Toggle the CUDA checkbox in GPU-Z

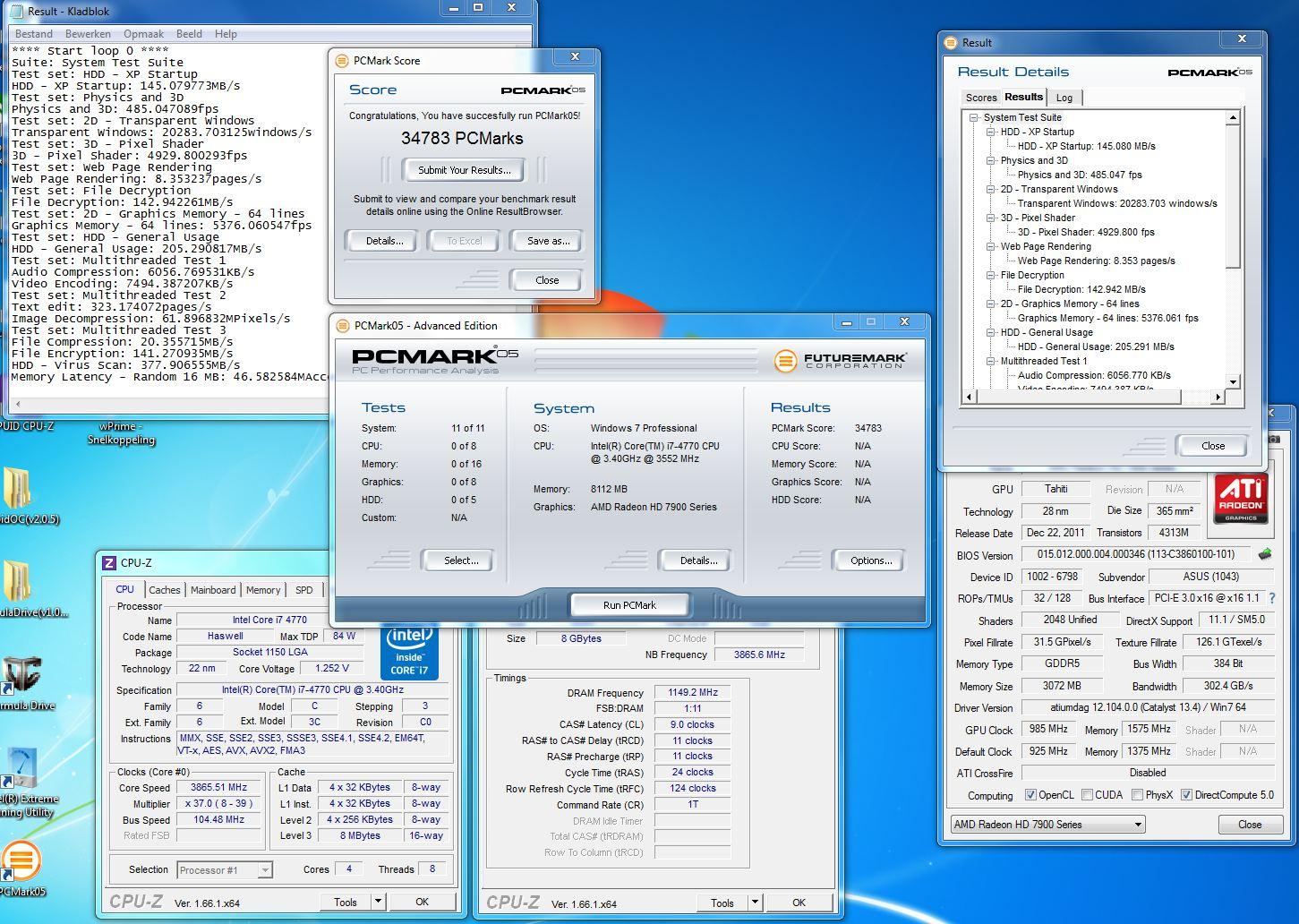(1087, 795)
